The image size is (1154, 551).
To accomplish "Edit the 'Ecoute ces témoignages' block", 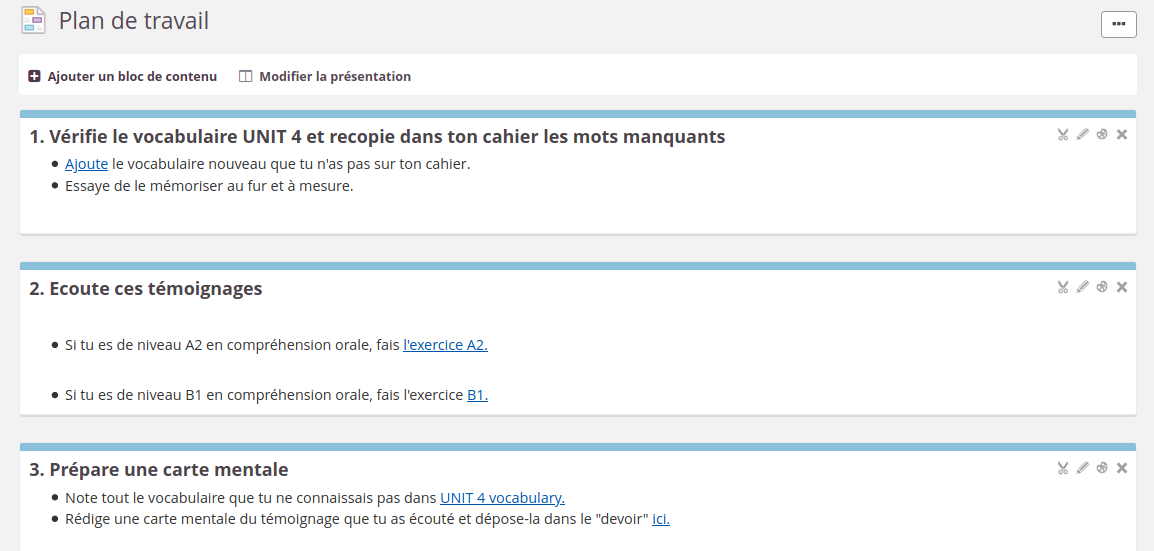I will coord(1082,287).
